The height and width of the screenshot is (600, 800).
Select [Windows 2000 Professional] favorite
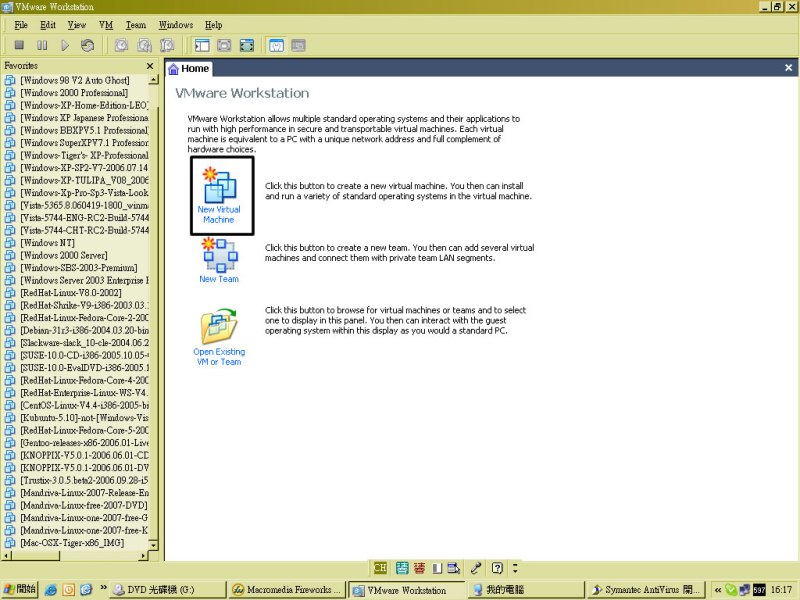[74, 93]
